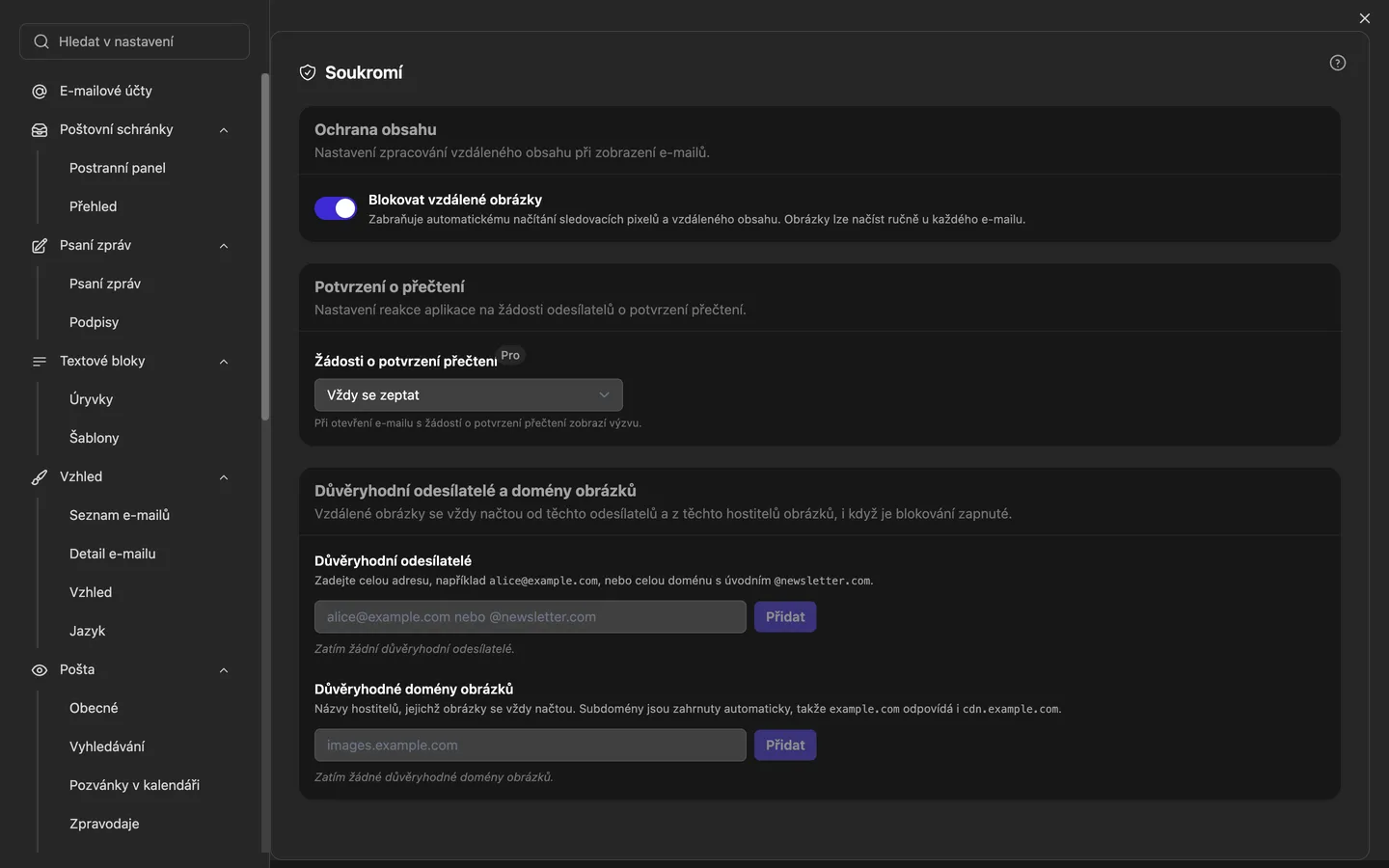Open the help question mark icon
This screenshot has width=1389, height=868.
coord(1338,63)
